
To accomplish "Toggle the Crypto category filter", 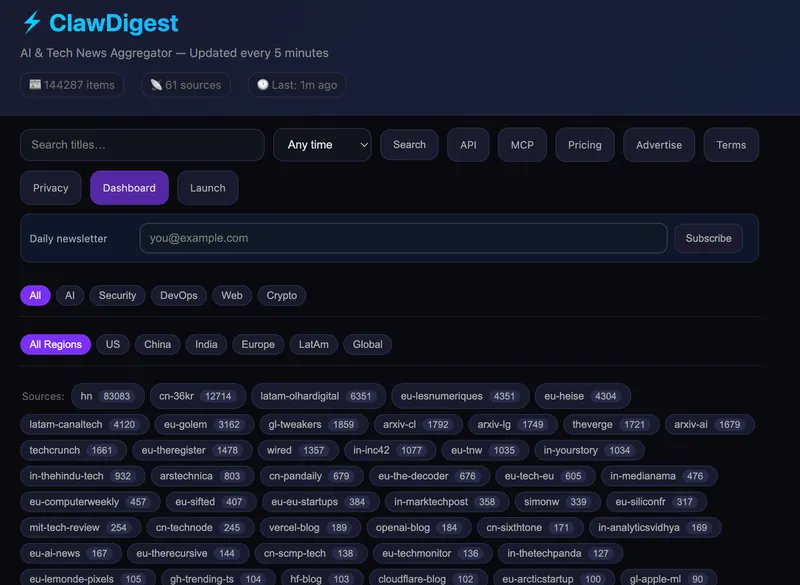I will tap(282, 295).
